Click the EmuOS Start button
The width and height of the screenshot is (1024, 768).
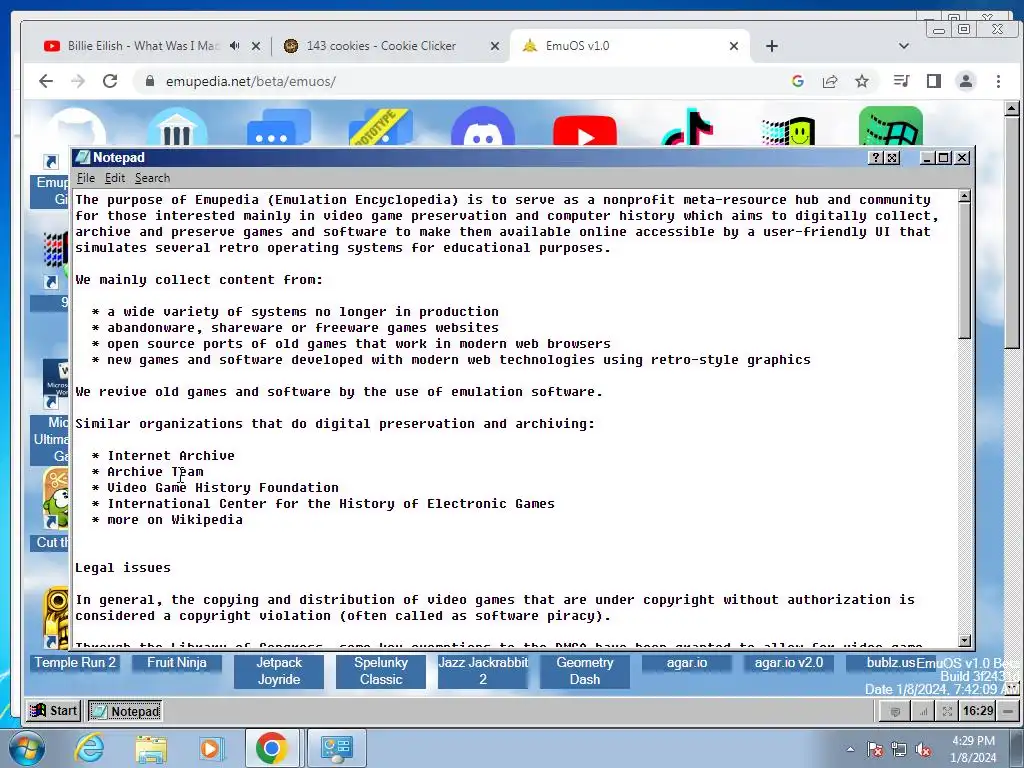(54, 711)
